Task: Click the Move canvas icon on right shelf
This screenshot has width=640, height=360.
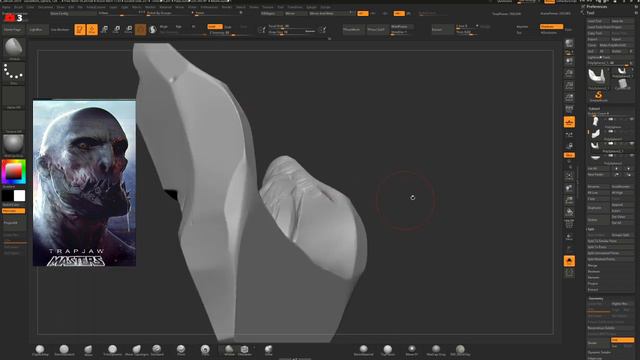Action: tap(569, 188)
